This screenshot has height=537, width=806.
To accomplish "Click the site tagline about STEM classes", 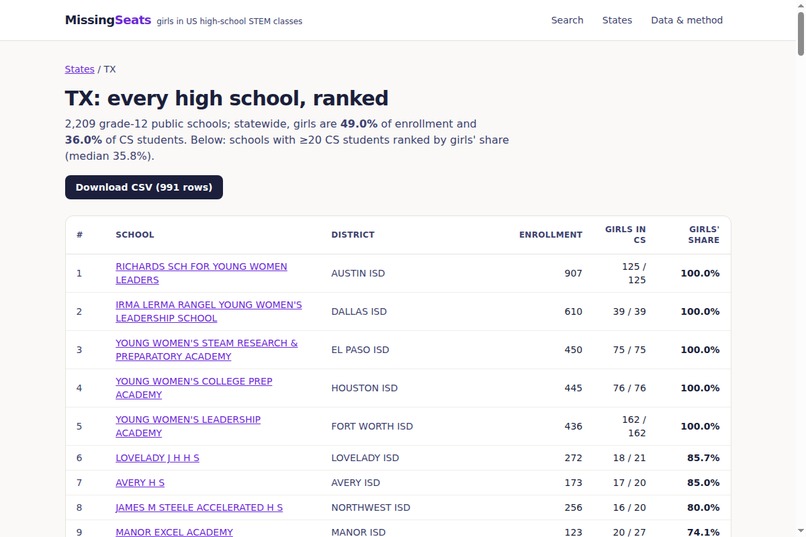I will tap(229, 21).
